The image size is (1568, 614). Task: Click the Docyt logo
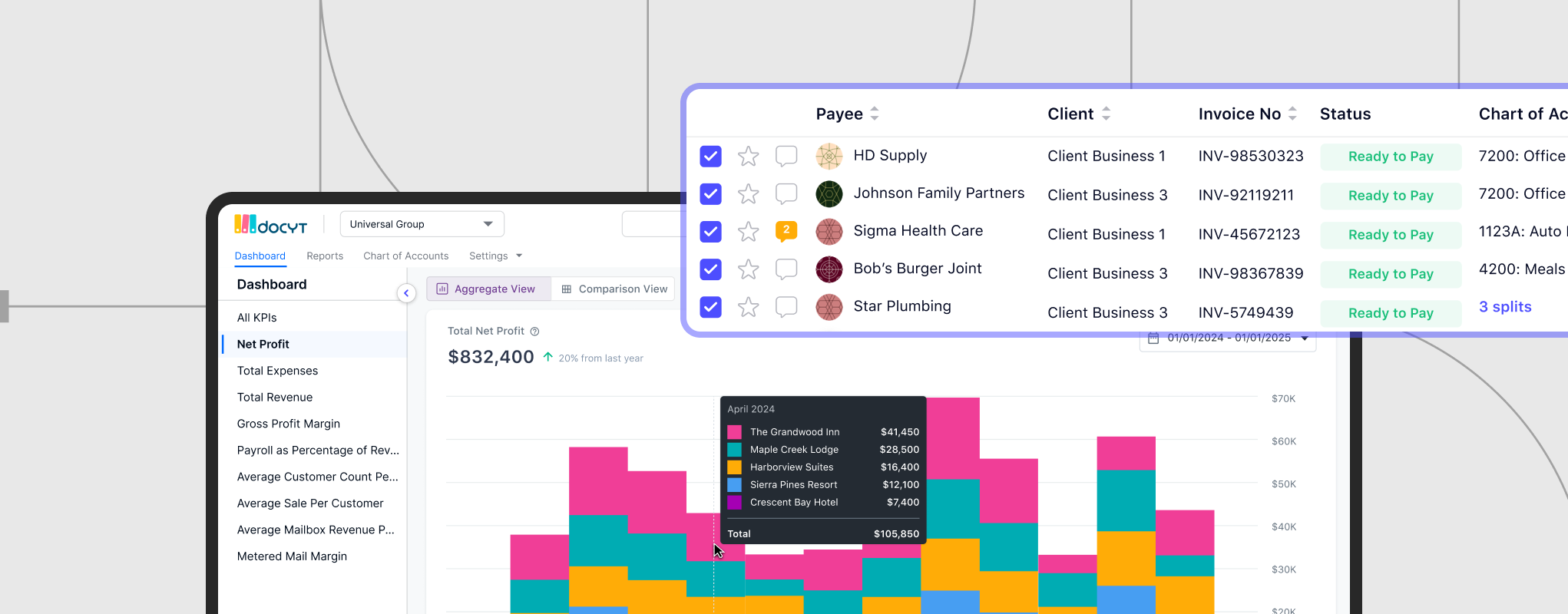click(270, 224)
